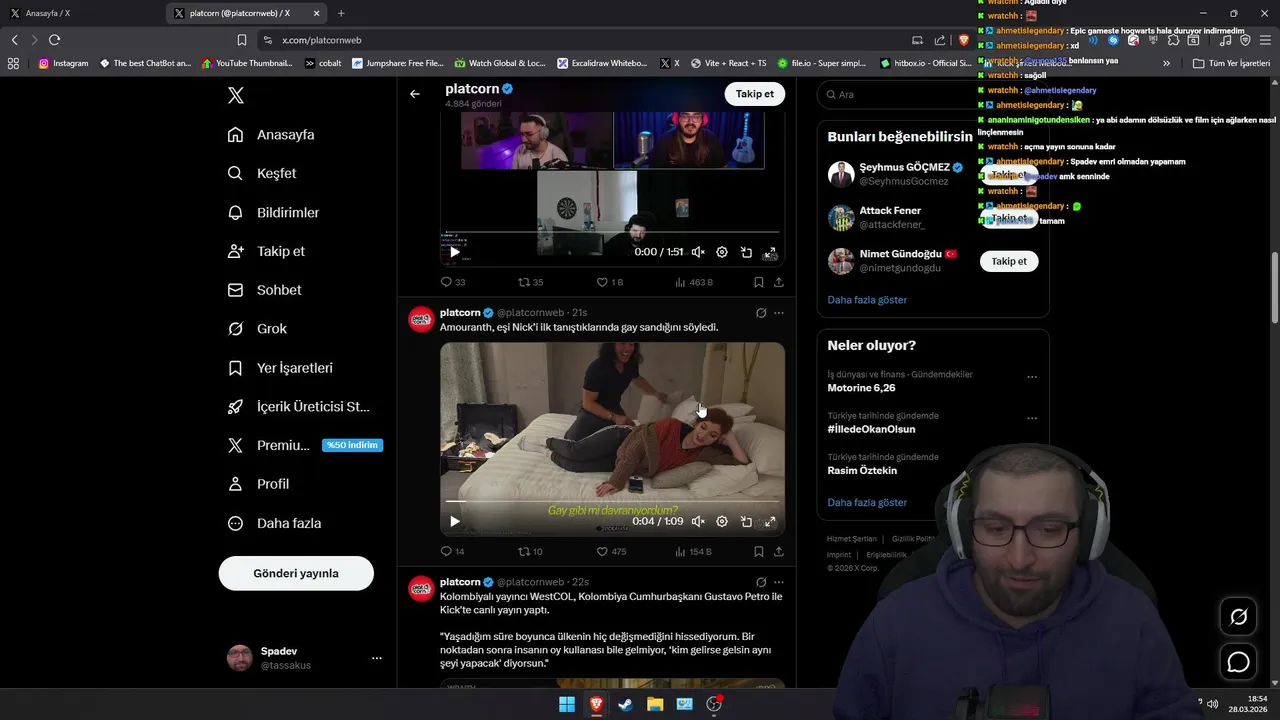Open Premium in the sidebar
This screenshot has height=720, width=1280.
pyautogui.click(x=304, y=445)
